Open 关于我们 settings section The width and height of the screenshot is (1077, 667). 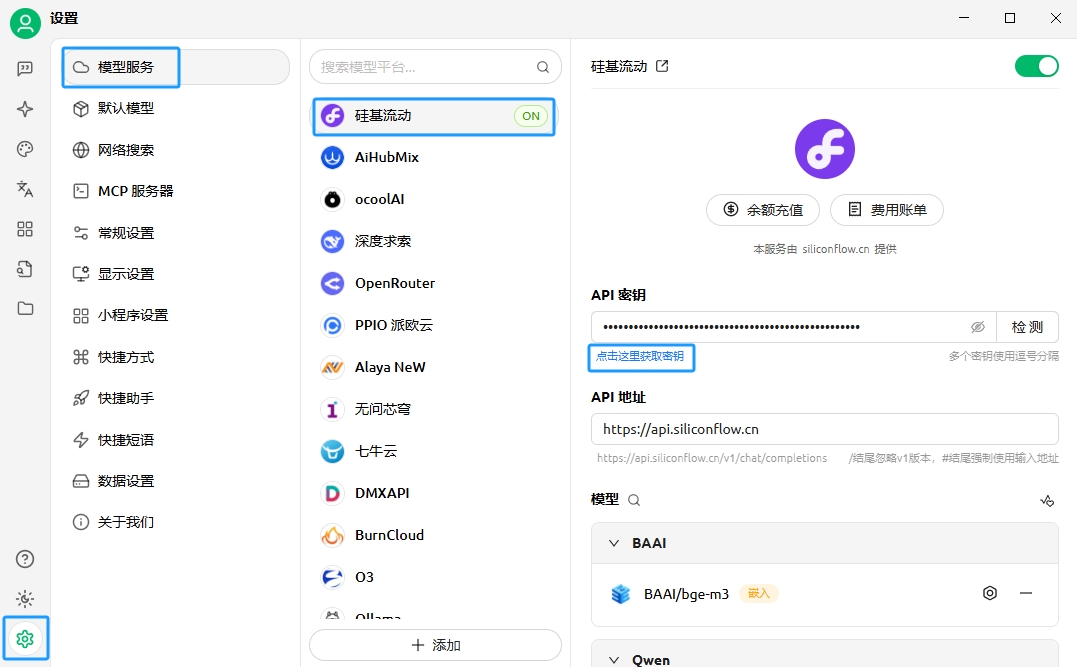click(176, 522)
